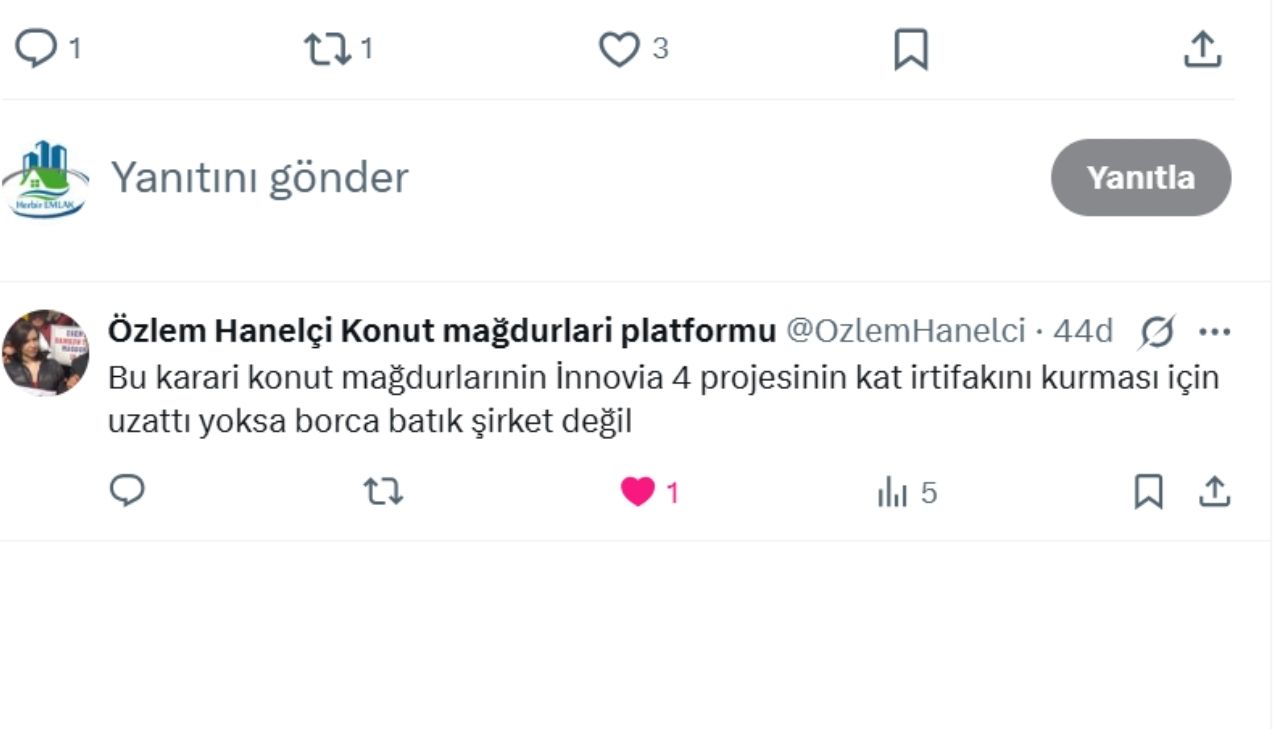The width and height of the screenshot is (1280, 729).
Task: Click the Grok icon beside the reply
Action: click(x=1156, y=332)
